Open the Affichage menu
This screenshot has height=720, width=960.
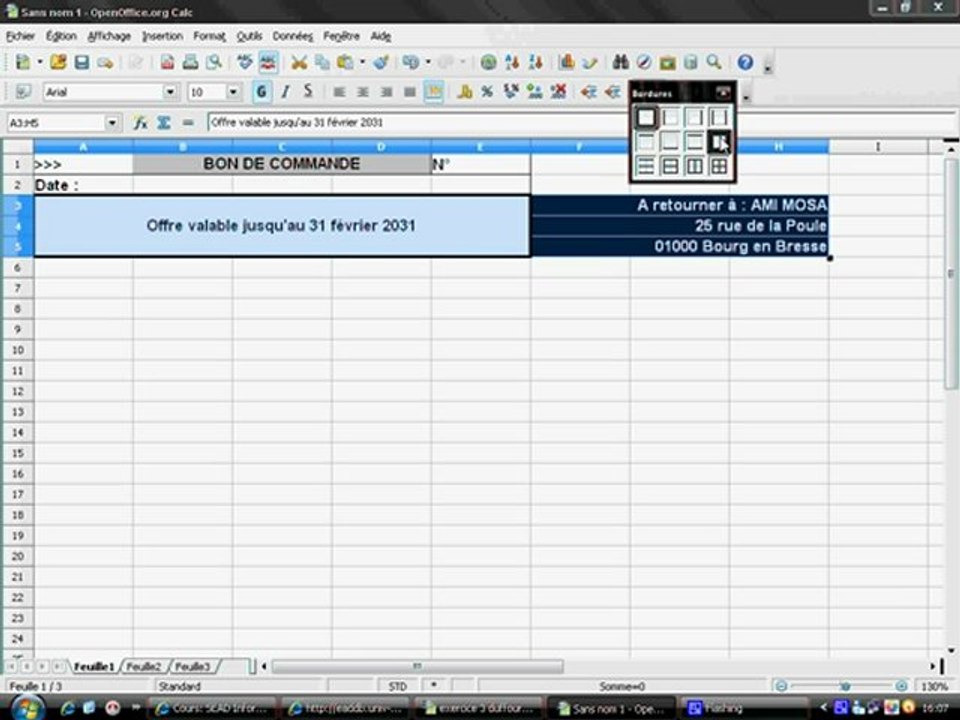coord(109,36)
